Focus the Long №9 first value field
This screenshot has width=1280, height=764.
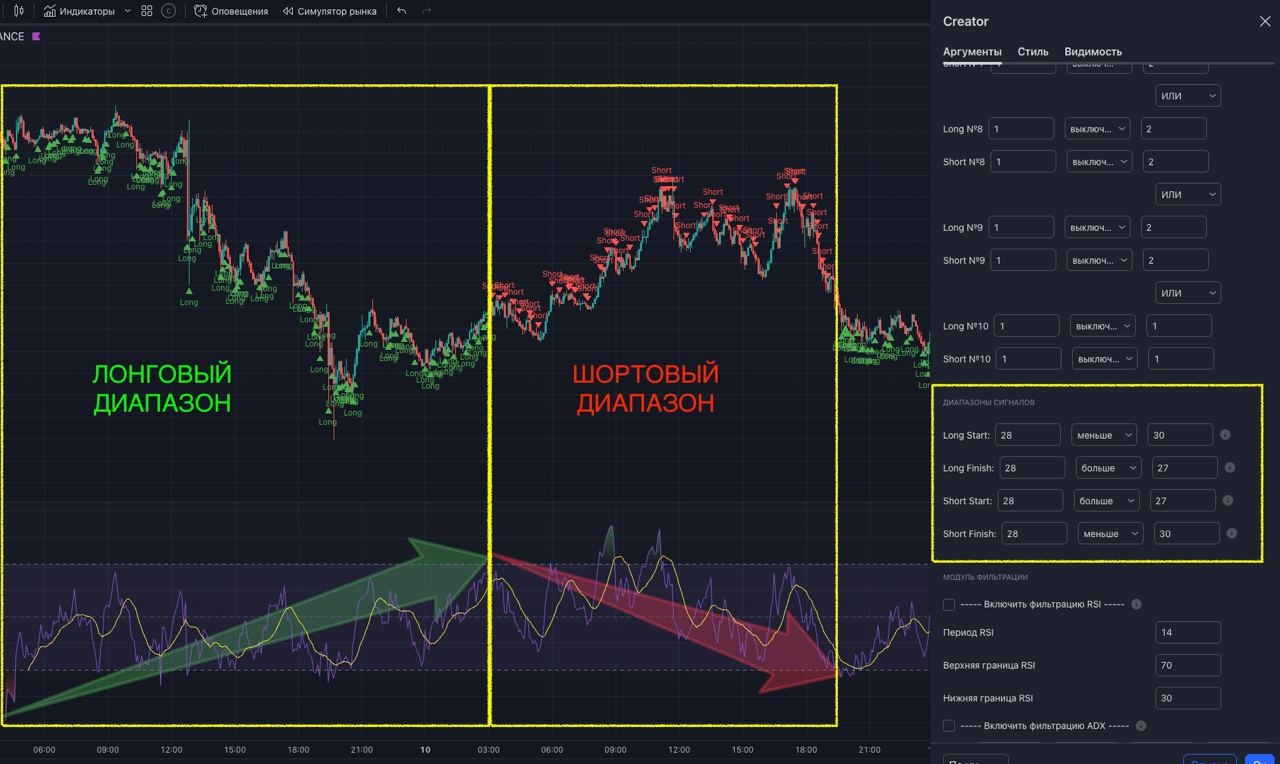click(x=1022, y=227)
